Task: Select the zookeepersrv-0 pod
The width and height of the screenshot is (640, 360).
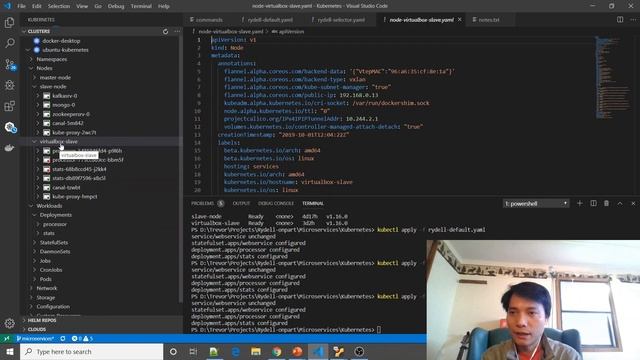Action: pos(71,114)
